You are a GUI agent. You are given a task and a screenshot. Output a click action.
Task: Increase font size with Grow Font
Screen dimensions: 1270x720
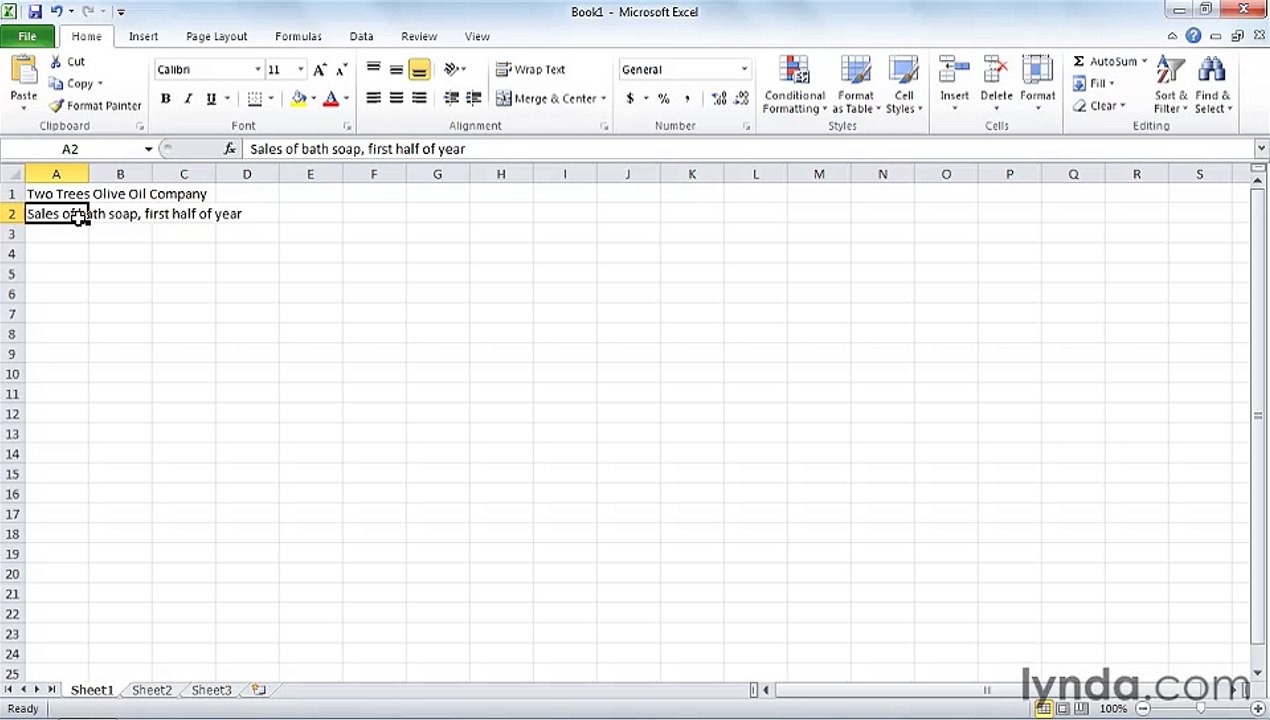(x=320, y=70)
